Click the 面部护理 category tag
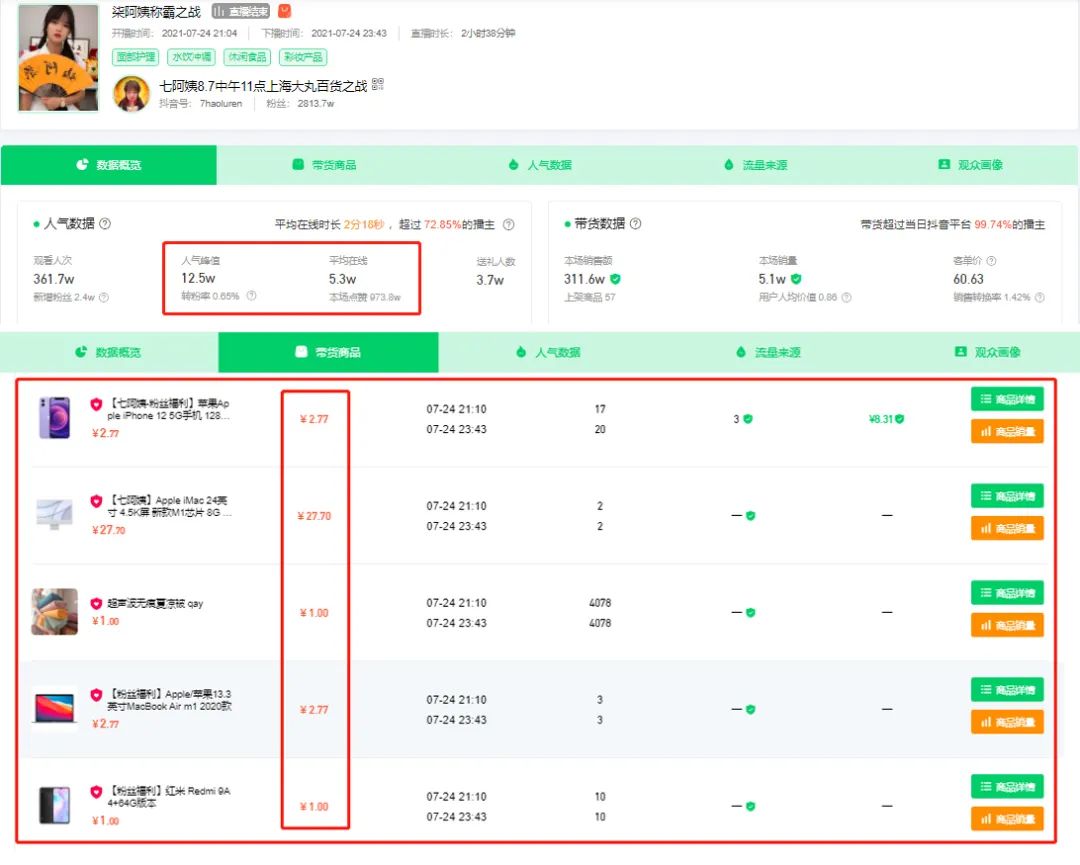Image resolution: width=1080 pixels, height=865 pixels. click(135, 57)
